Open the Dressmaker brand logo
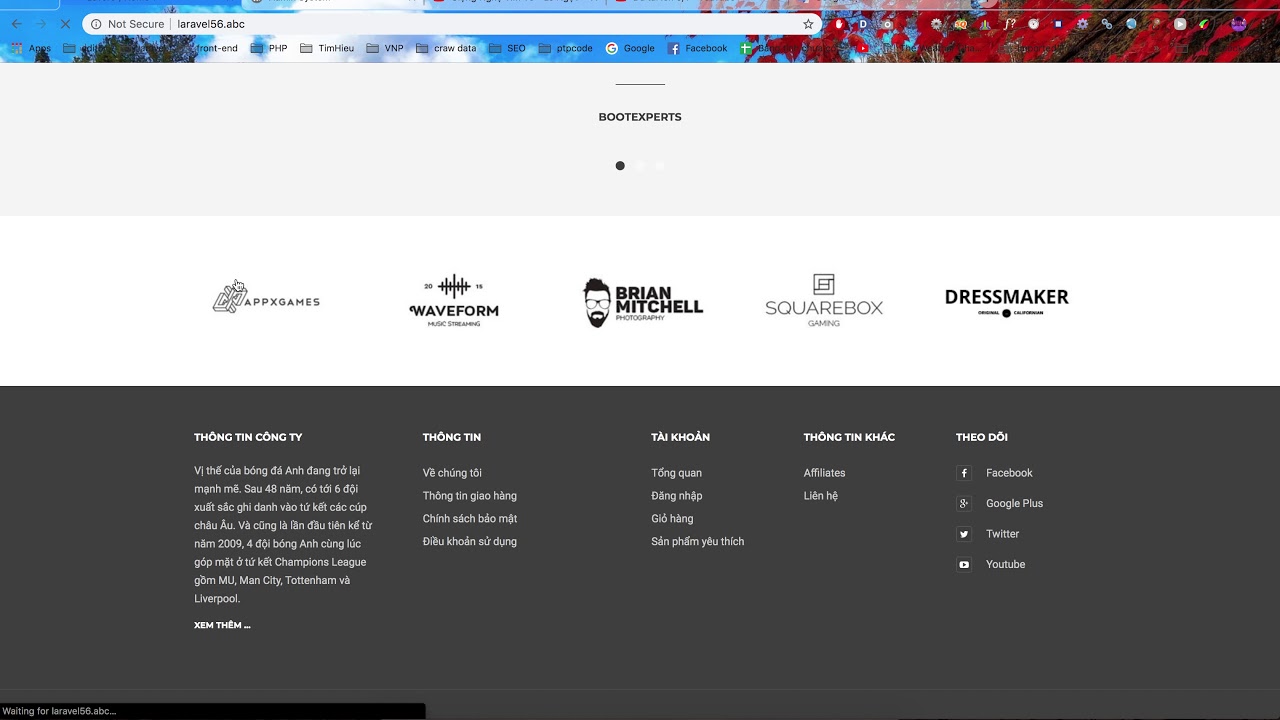 click(1007, 301)
